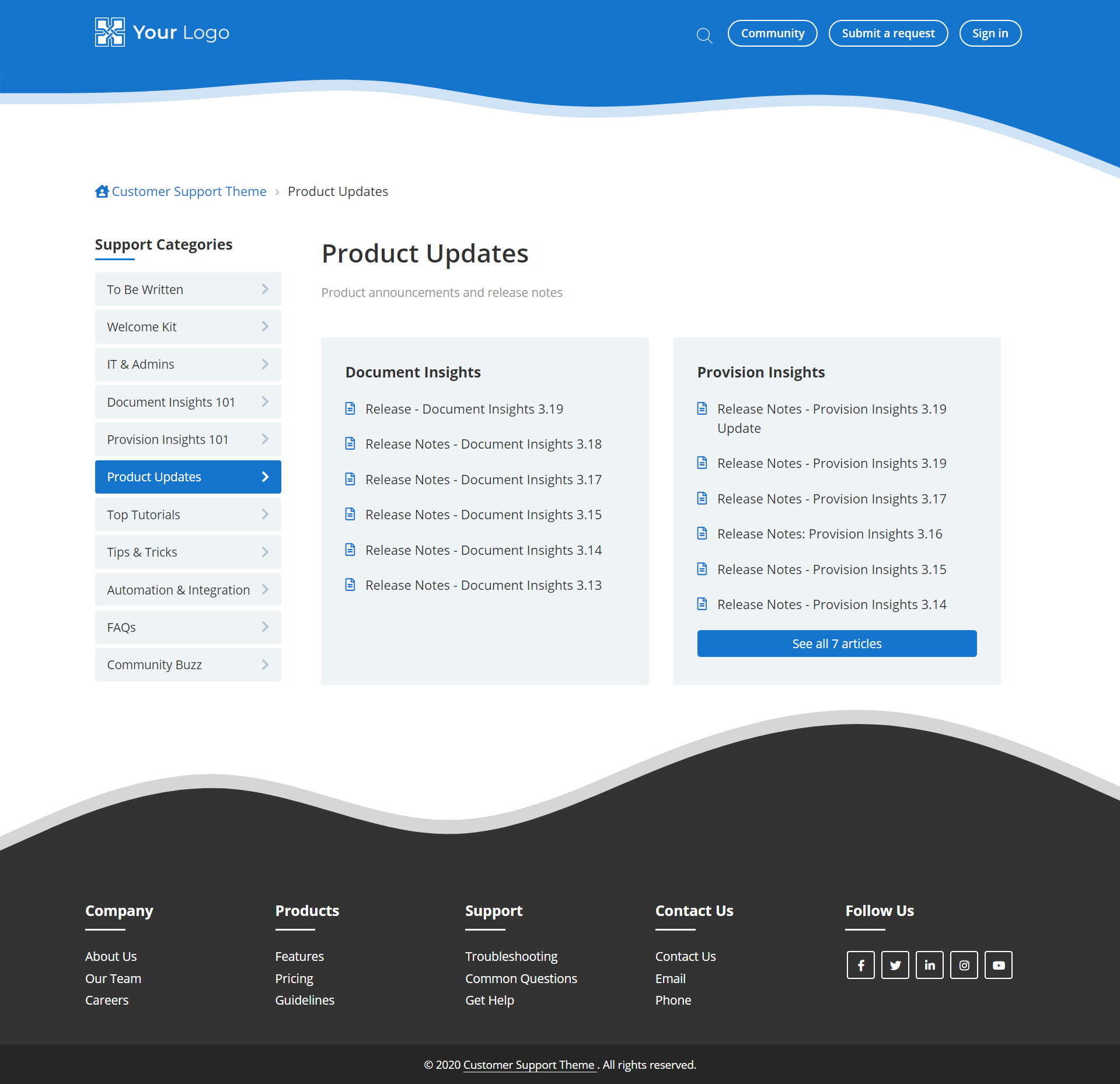Screen dimensions: 1120x1084
Task: Expand the FAQs category chevron
Action: (265, 627)
